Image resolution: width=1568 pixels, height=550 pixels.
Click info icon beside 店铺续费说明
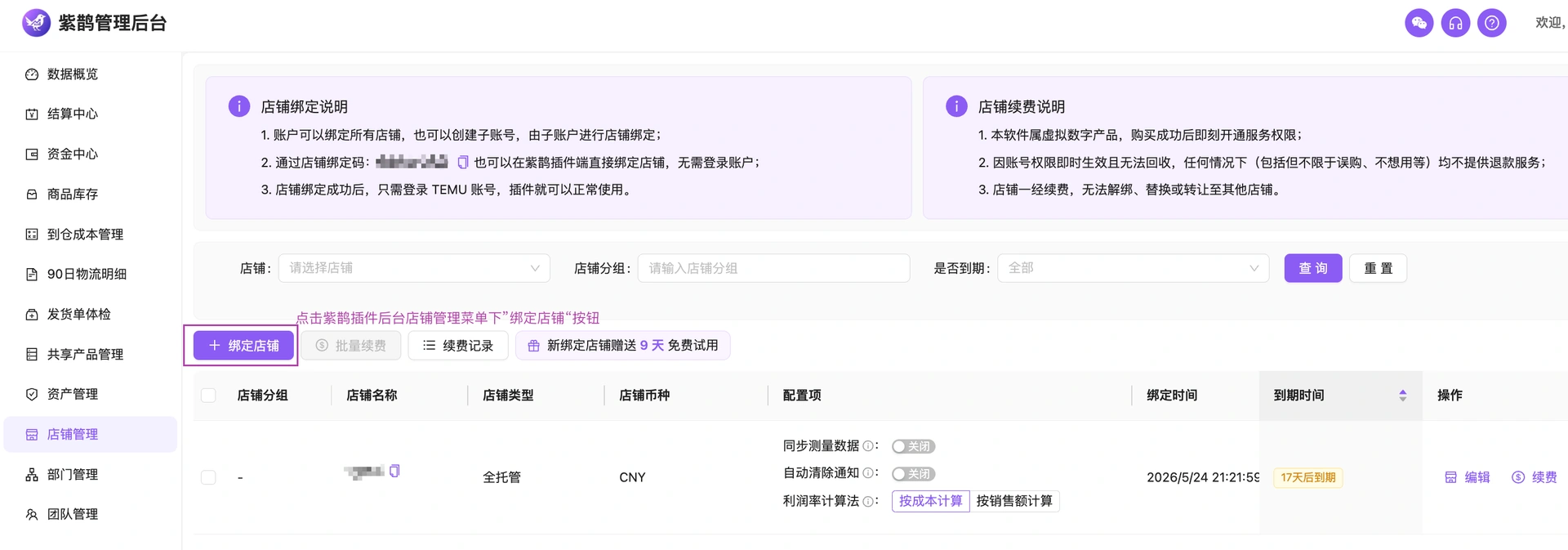956,106
